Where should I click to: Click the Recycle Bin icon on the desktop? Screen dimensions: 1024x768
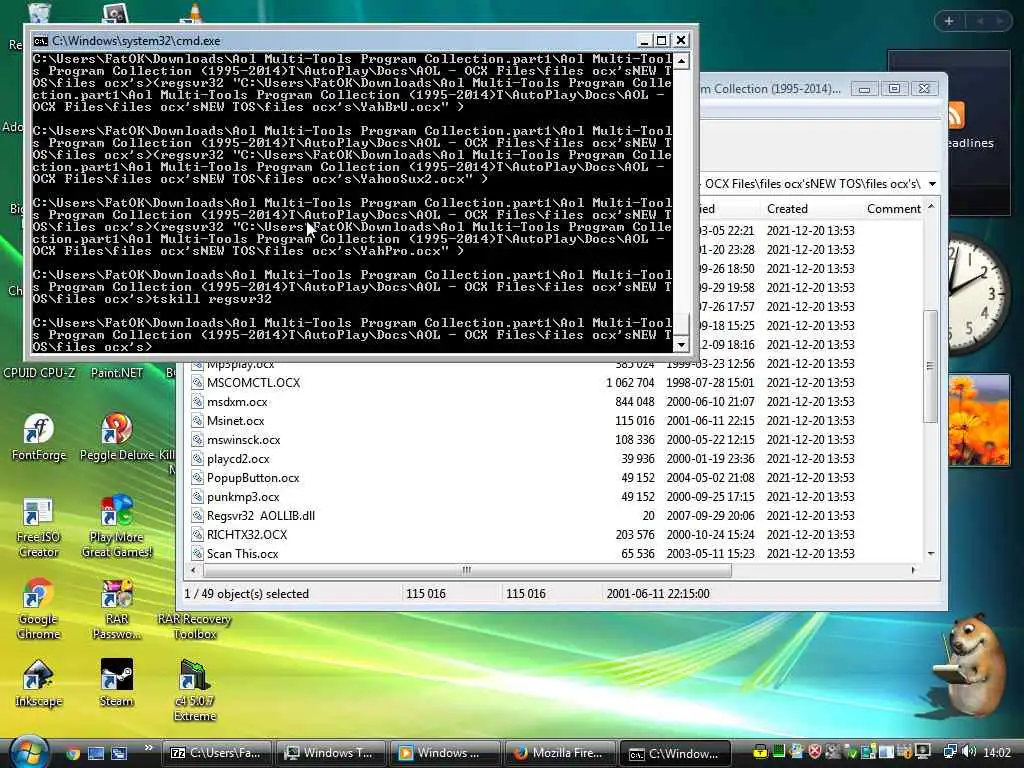coord(39,12)
